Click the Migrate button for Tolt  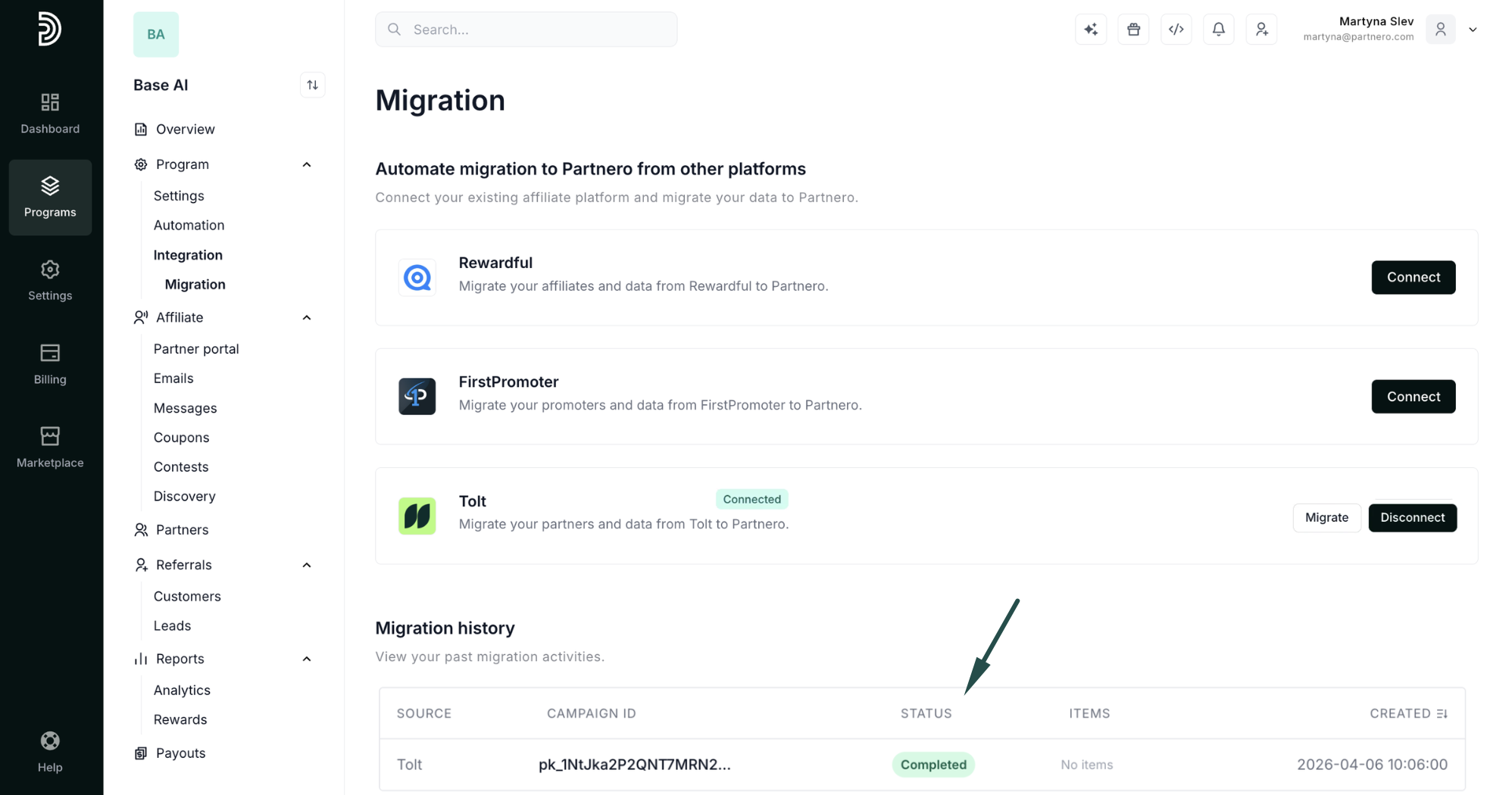(x=1326, y=518)
